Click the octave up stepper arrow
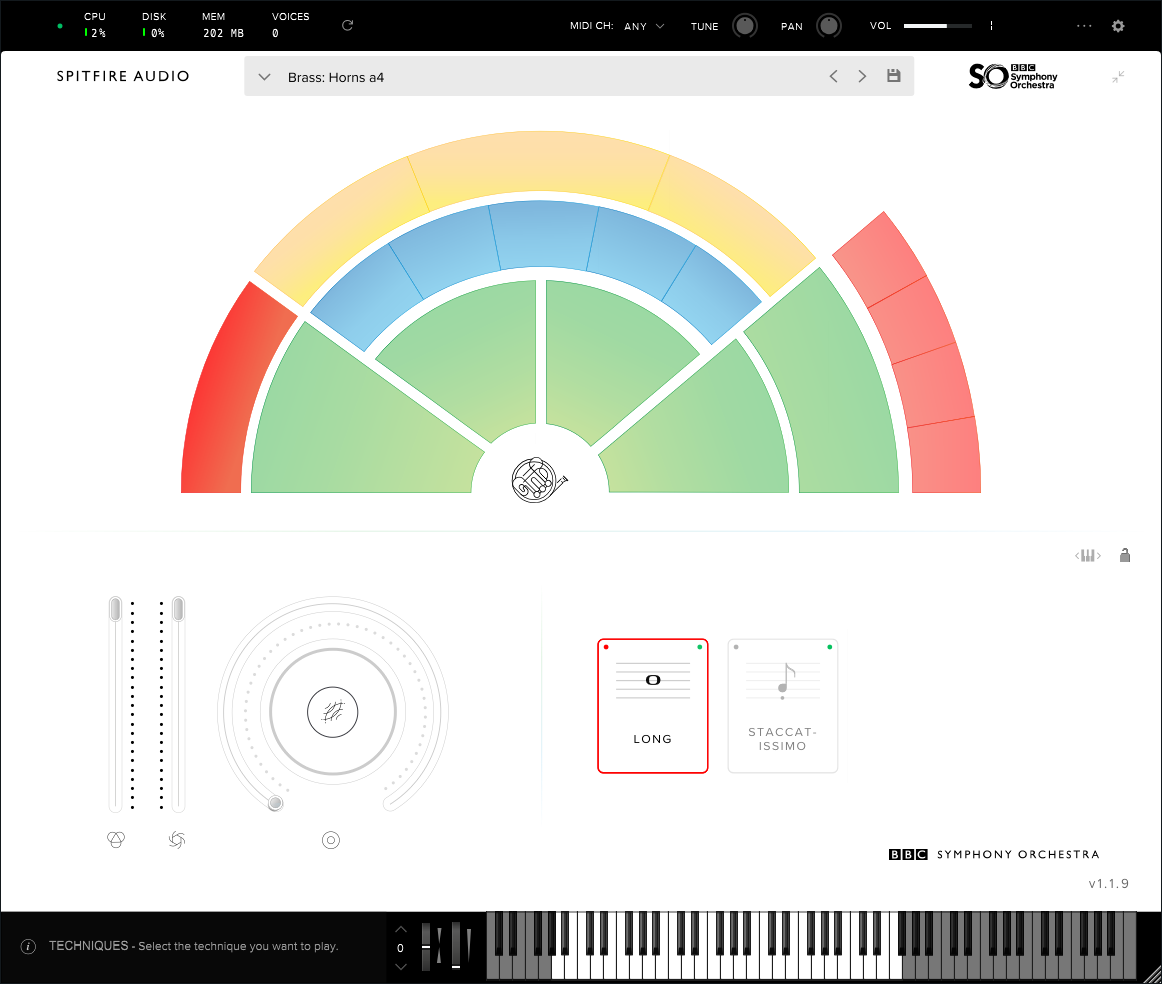 (x=401, y=929)
